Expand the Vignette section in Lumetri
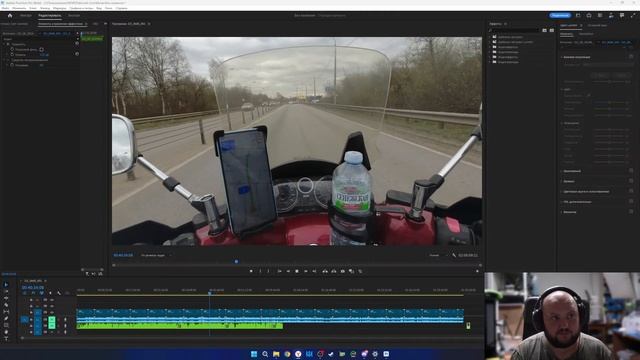The width and height of the screenshot is (640, 360). pos(562,212)
